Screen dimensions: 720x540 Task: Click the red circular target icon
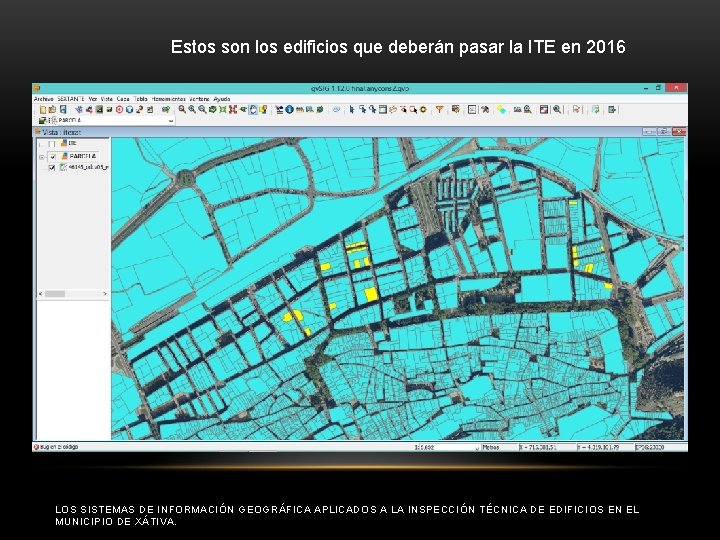coord(119,109)
